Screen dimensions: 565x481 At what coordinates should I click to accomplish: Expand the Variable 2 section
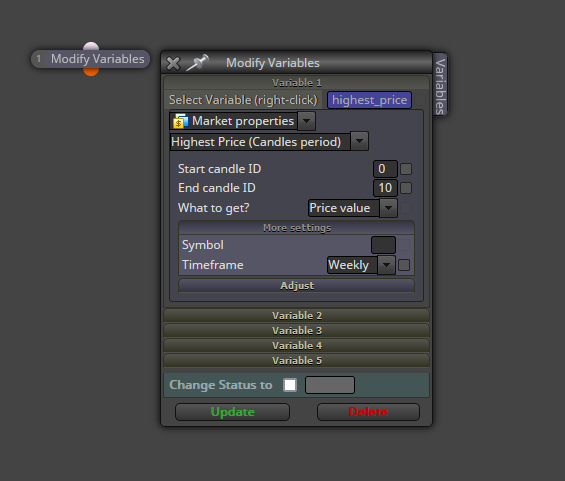[x=297, y=315]
